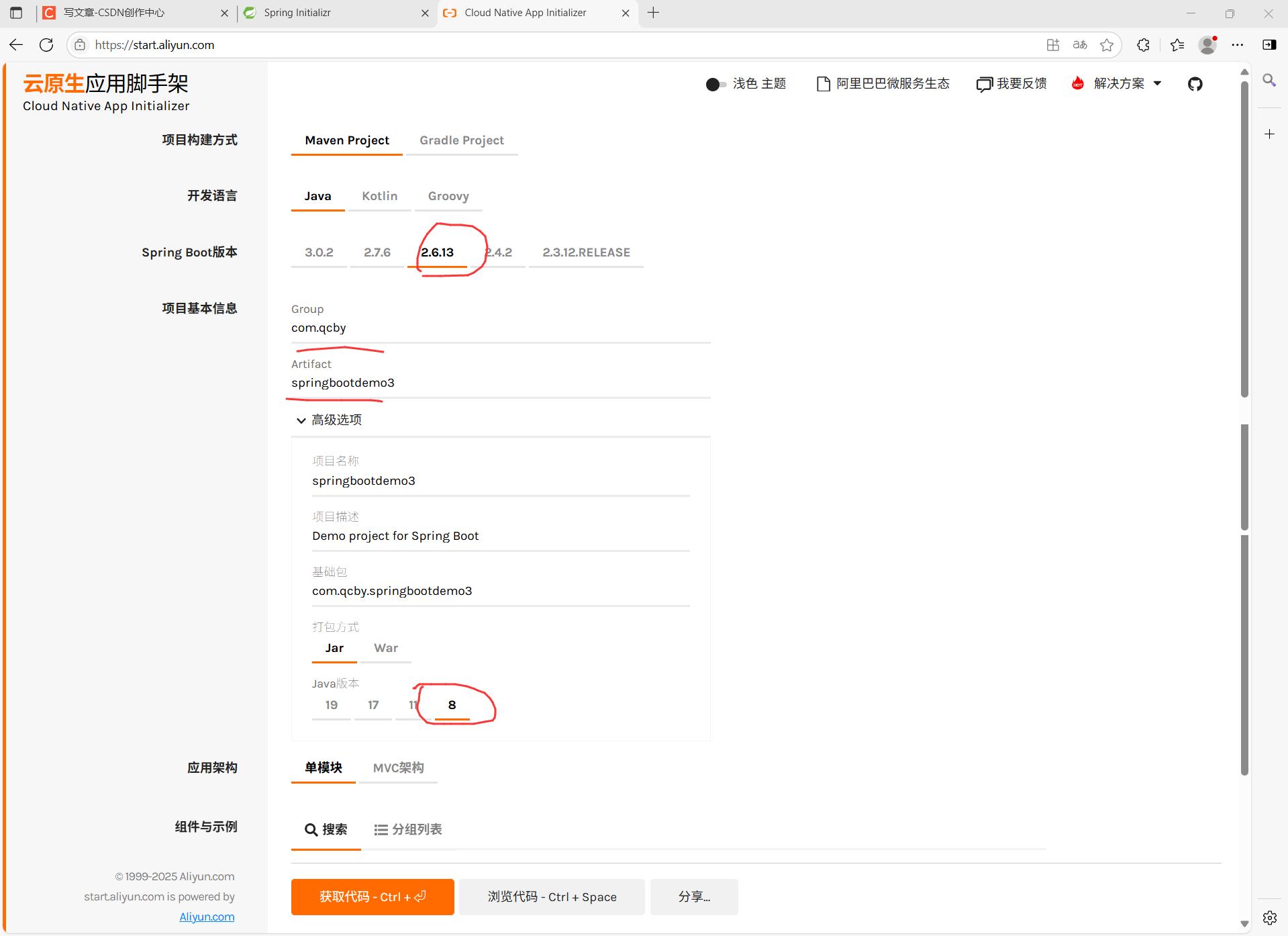Open the 分组列表 group list tab
1288x936 pixels.
click(x=408, y=830)
